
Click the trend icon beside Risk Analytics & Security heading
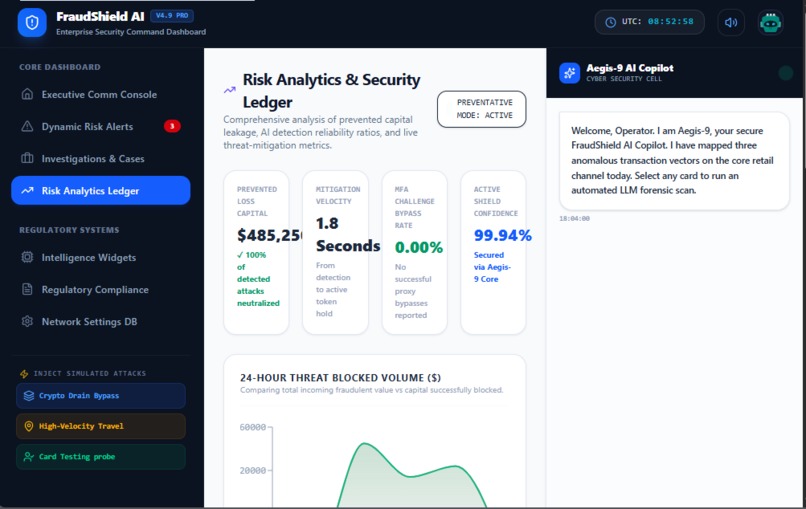(x=230, y=90)
